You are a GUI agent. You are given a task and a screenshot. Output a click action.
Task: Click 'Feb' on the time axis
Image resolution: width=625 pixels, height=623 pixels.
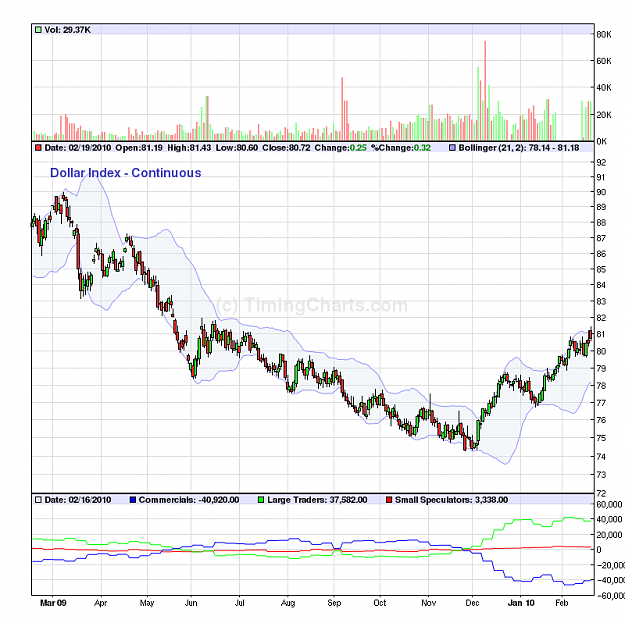tap(562, 603)
